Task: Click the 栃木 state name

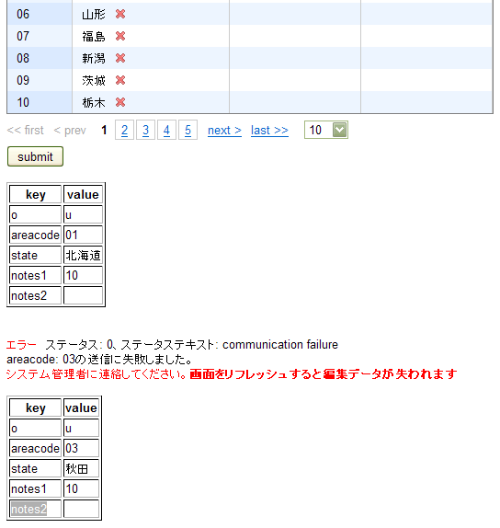Action: (x=94, y=102)
